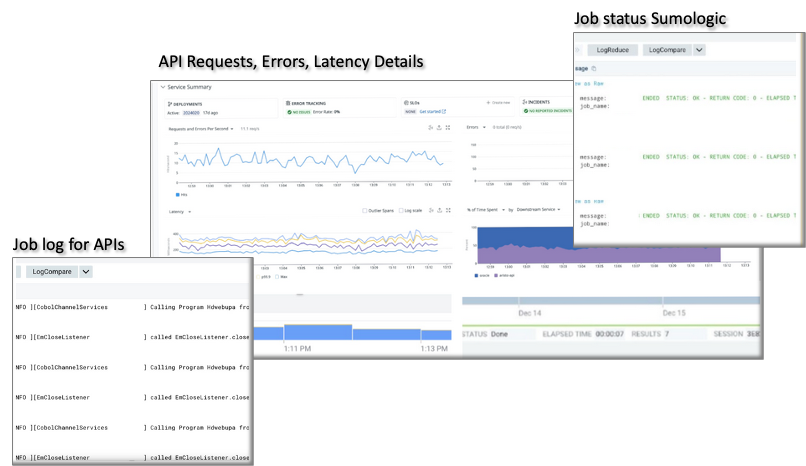
Task: Click the copy icon beside message header
Action: click(594, 68)
